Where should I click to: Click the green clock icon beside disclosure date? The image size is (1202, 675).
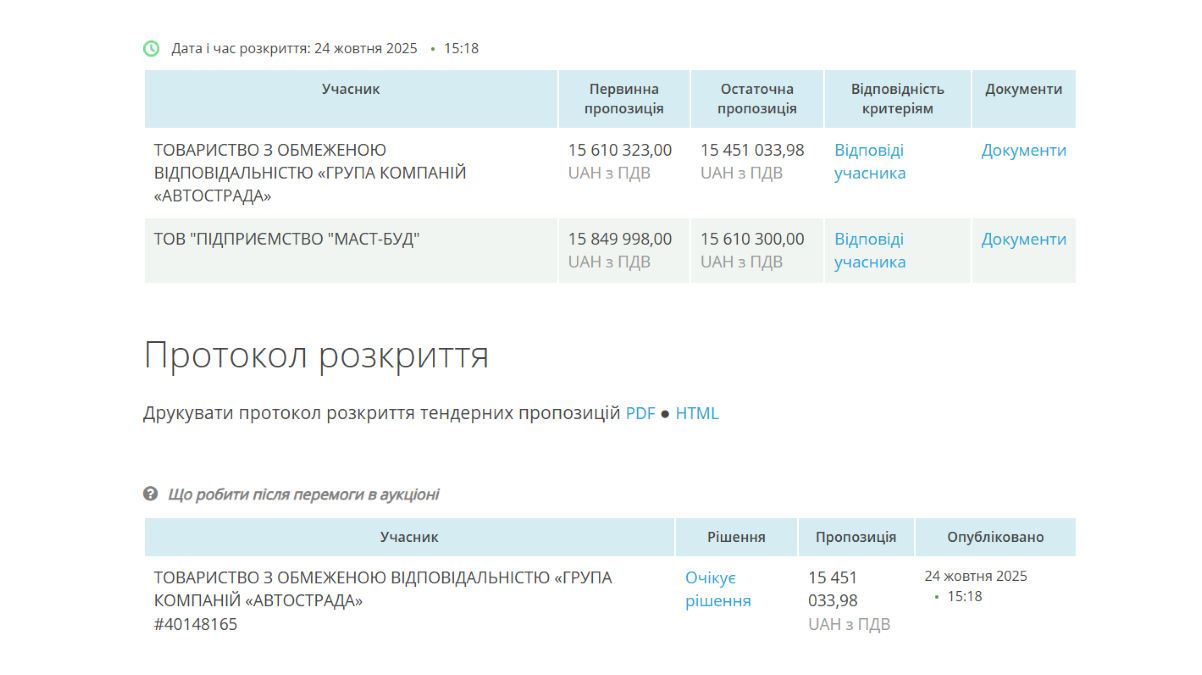click(x=151, y=48)
